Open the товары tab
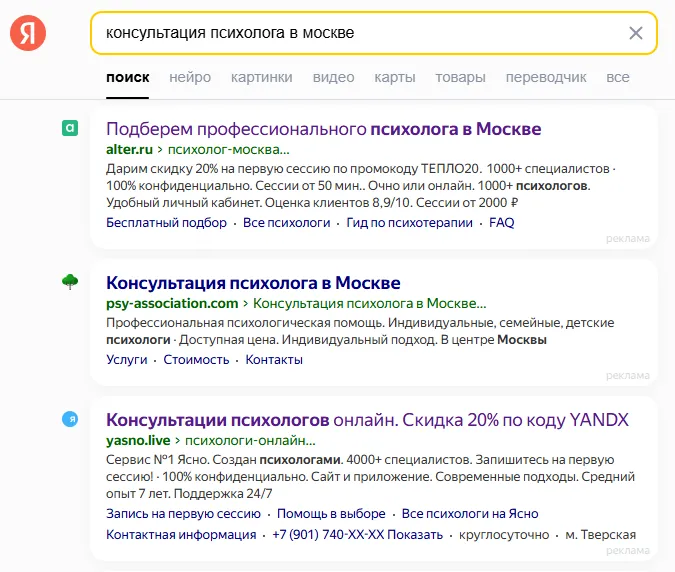675x572 pixels. pyautogui.click(x=460, y=77)
